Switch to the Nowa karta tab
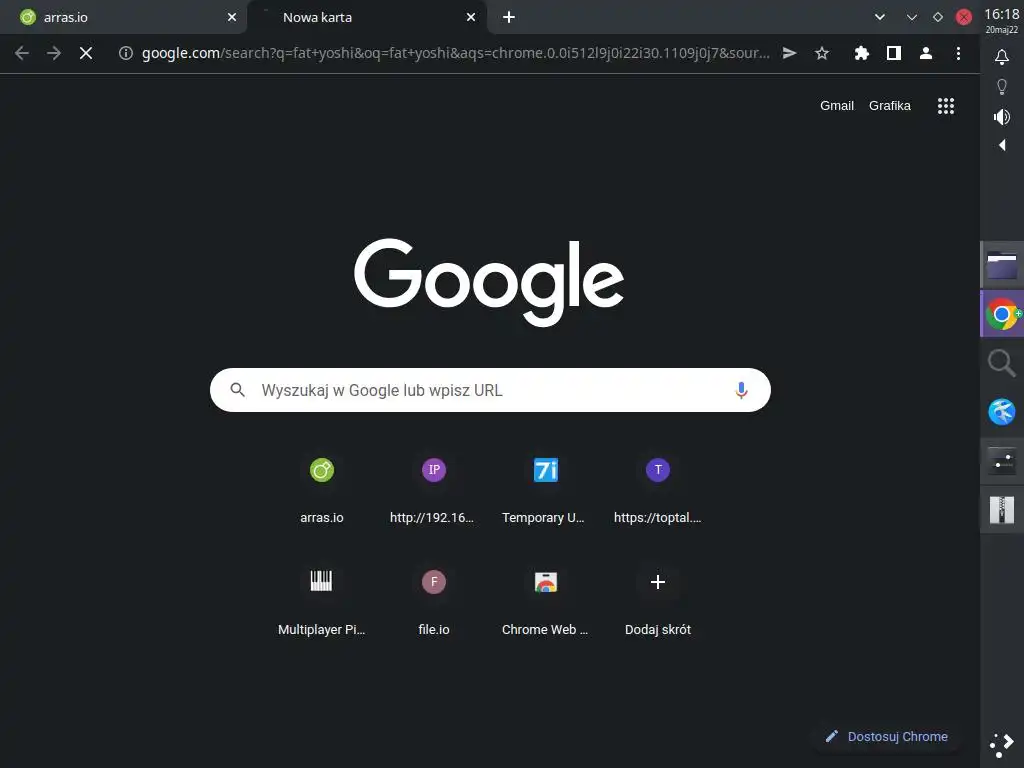The width and height of the screenshot is (1024, 768). (x=367, y=18)
